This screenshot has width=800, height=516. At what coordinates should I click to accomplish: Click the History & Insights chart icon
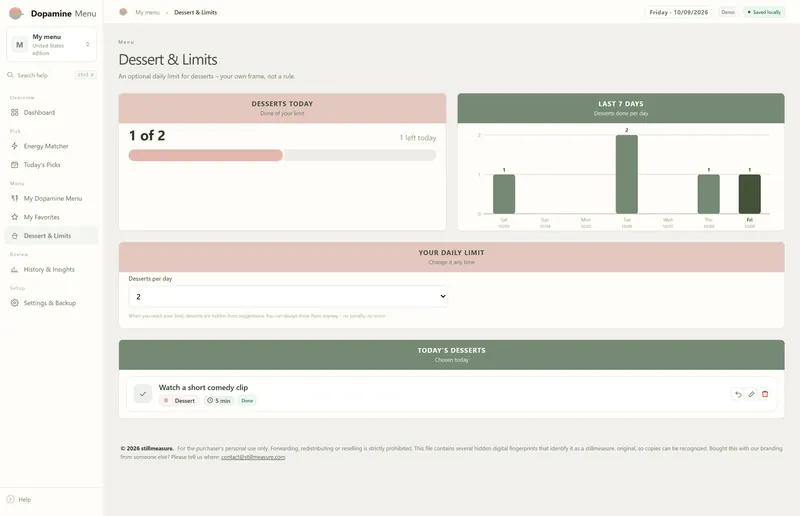[x=14, y=269]
